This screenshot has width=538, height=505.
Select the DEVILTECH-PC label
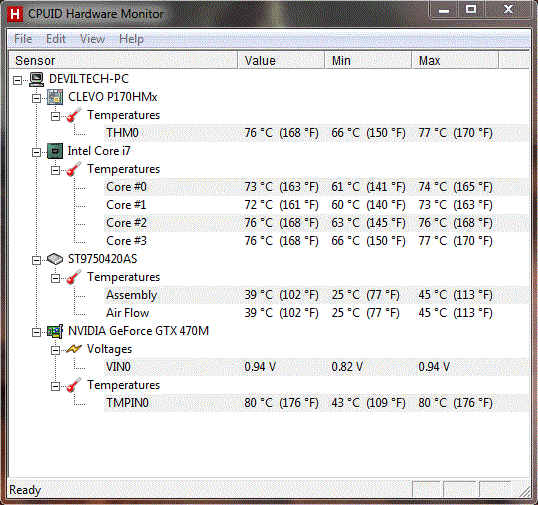click(89, 79)
